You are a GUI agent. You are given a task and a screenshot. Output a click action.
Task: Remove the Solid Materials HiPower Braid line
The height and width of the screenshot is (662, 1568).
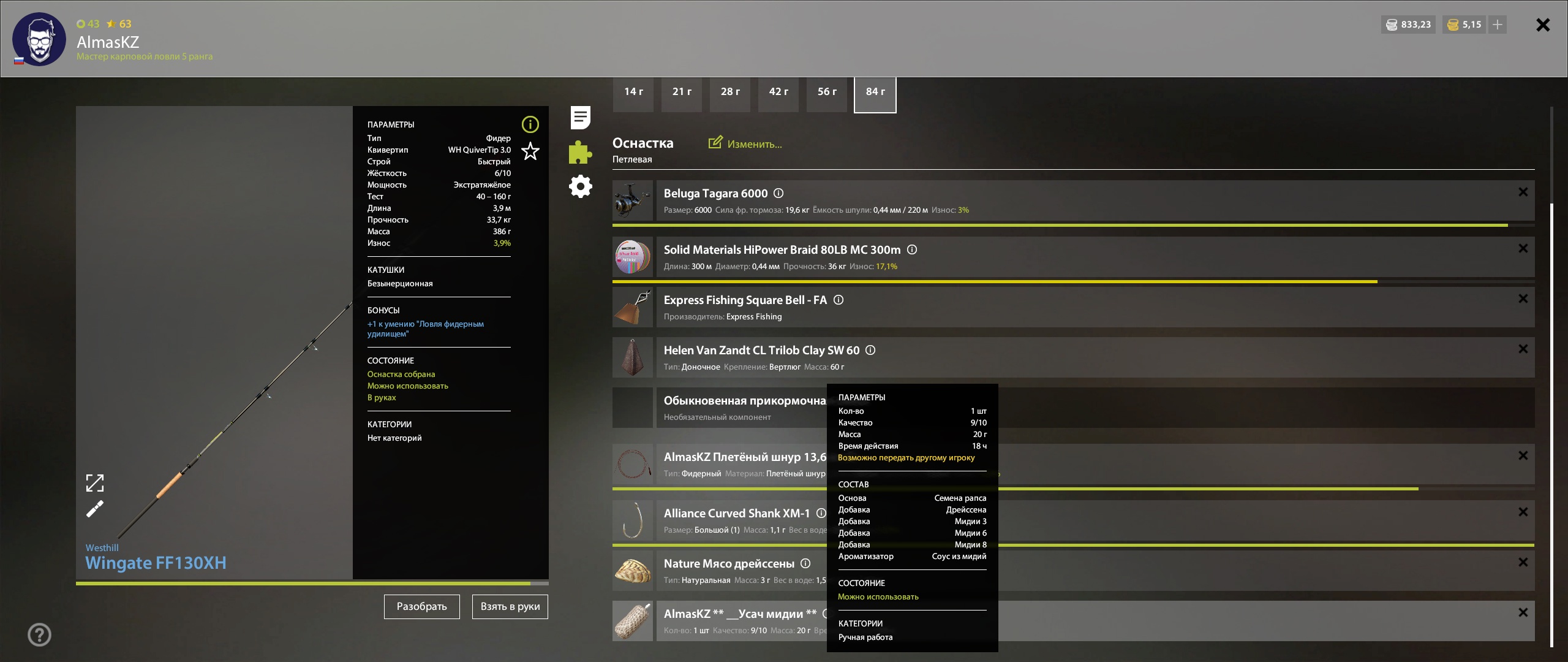pos(1523,248)
